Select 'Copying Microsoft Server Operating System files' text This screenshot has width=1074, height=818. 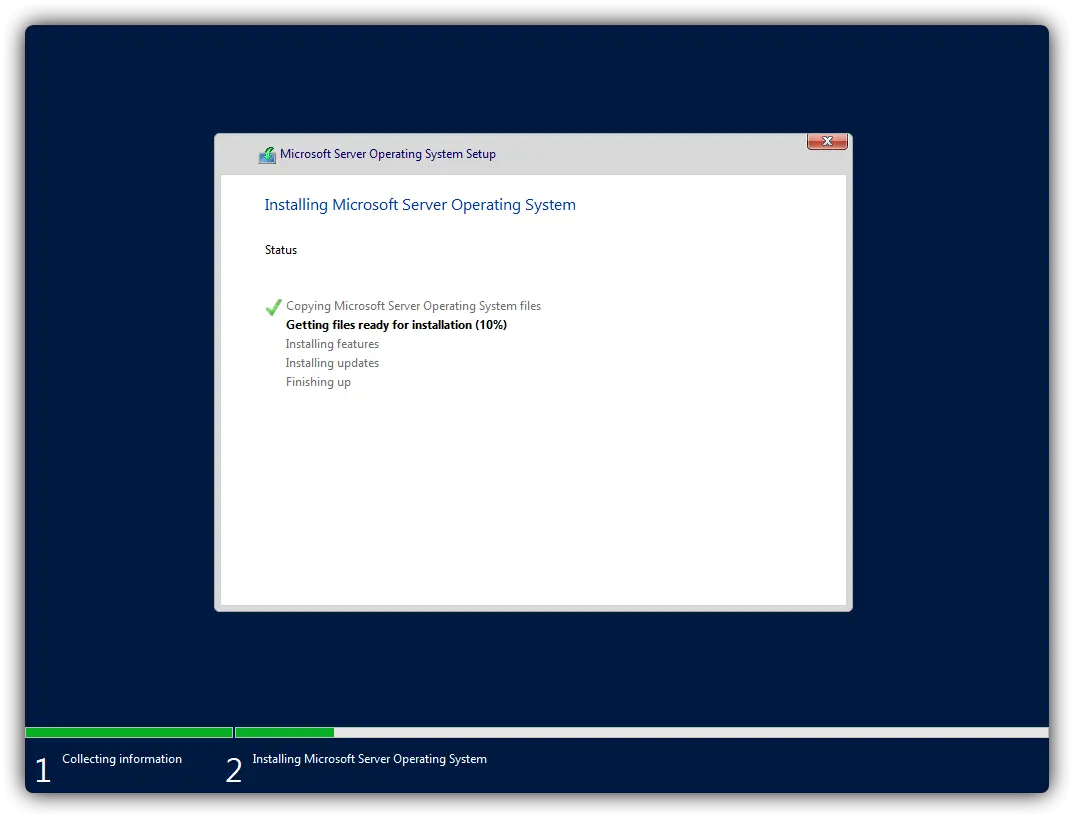click(413, 306)
